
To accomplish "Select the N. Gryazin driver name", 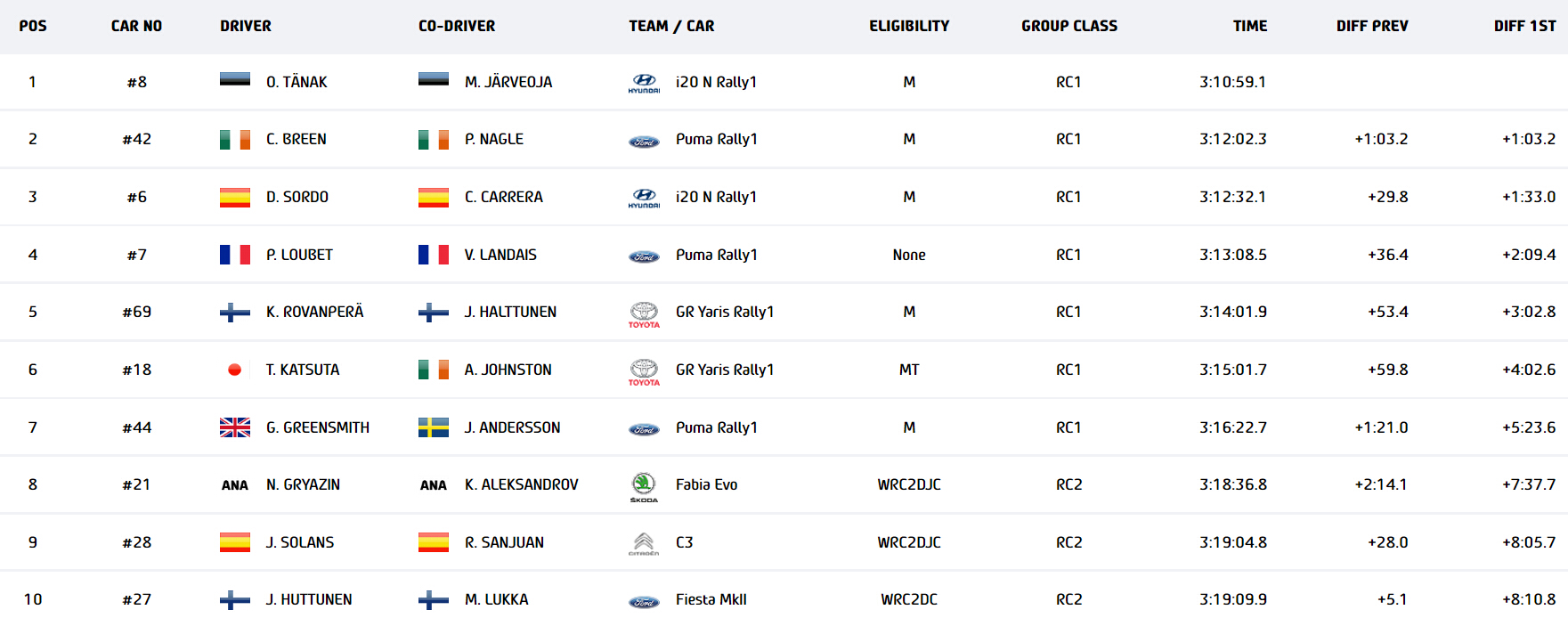I will (303, 484).
